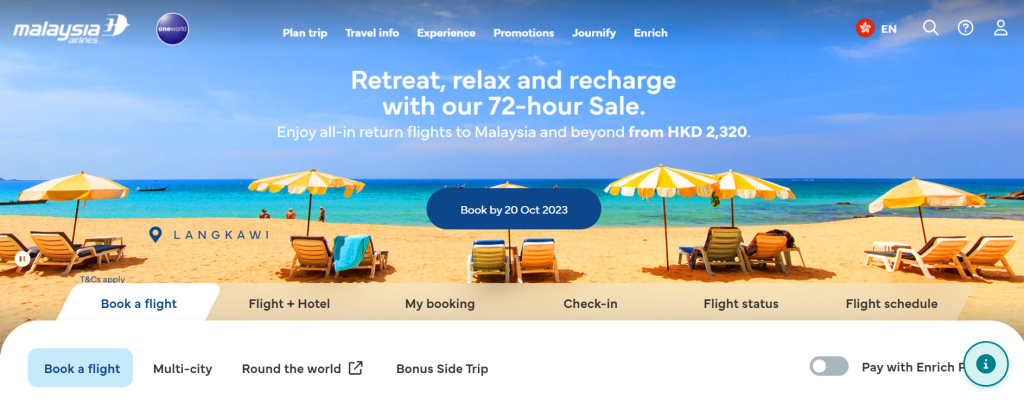Open the T&Cs apply link
Screen dimensions: 1024x404
tap(103, 279)
